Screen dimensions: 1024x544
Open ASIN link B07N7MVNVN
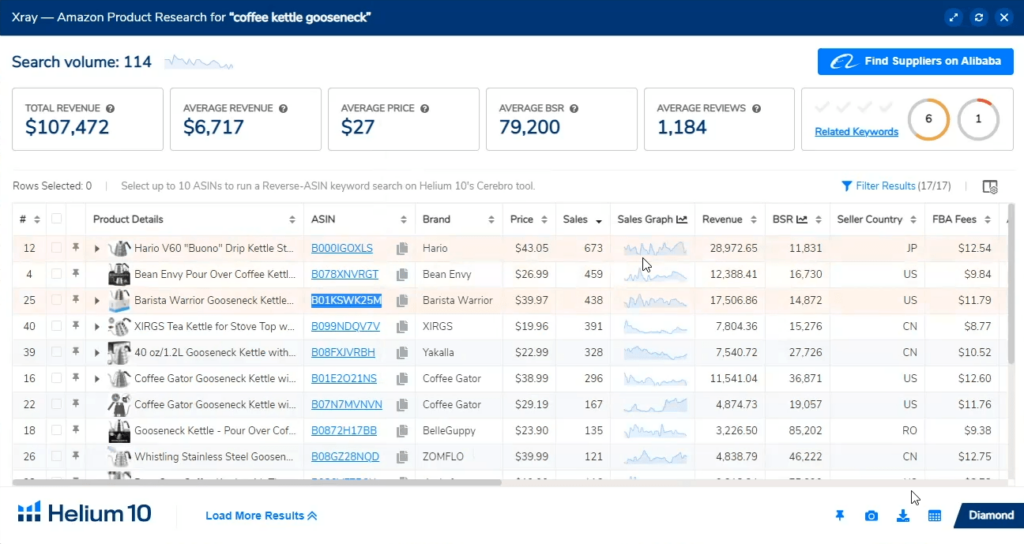coord(346,405)
